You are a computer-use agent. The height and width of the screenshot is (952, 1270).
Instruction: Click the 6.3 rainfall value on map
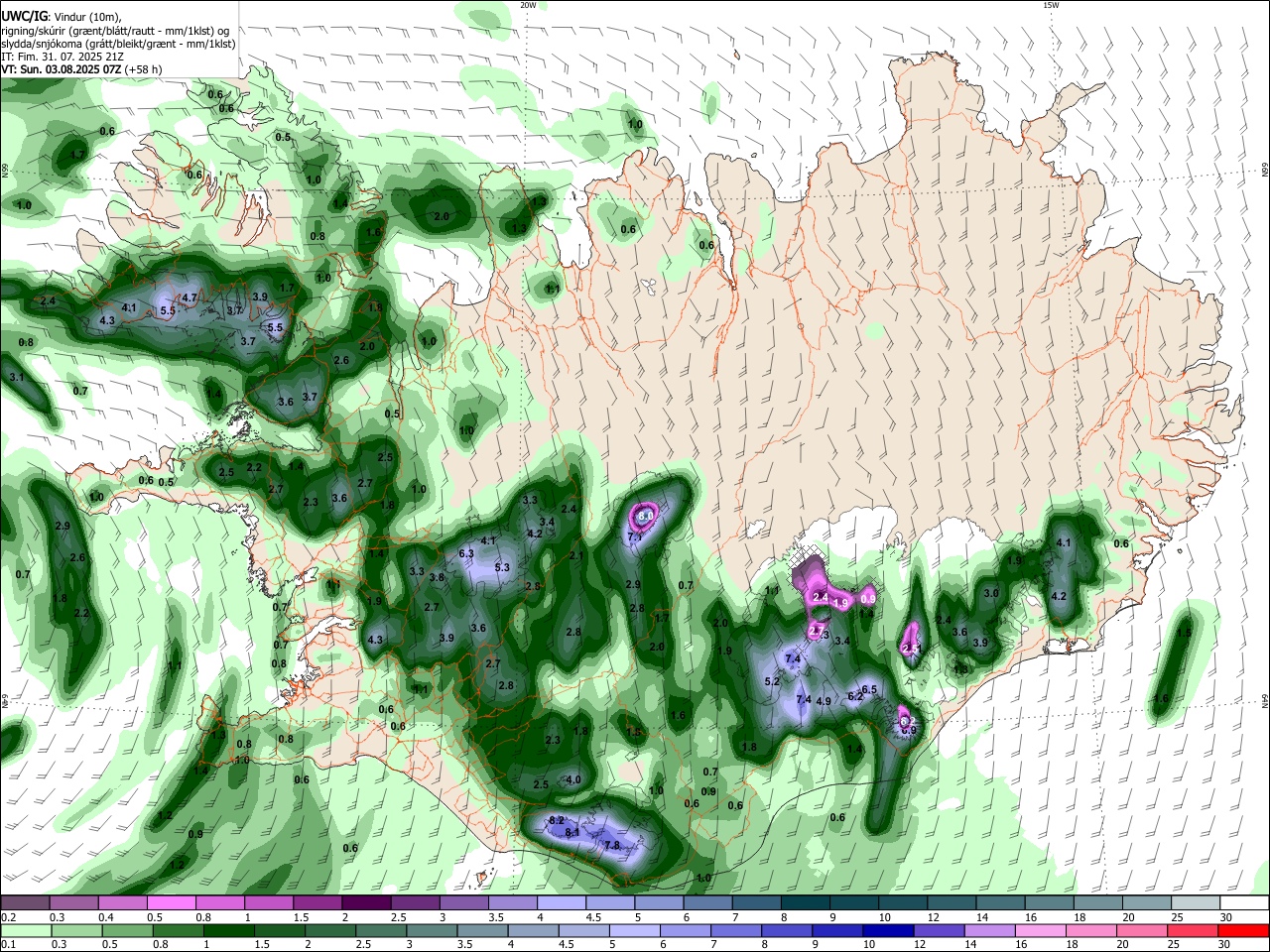[466, 553]
